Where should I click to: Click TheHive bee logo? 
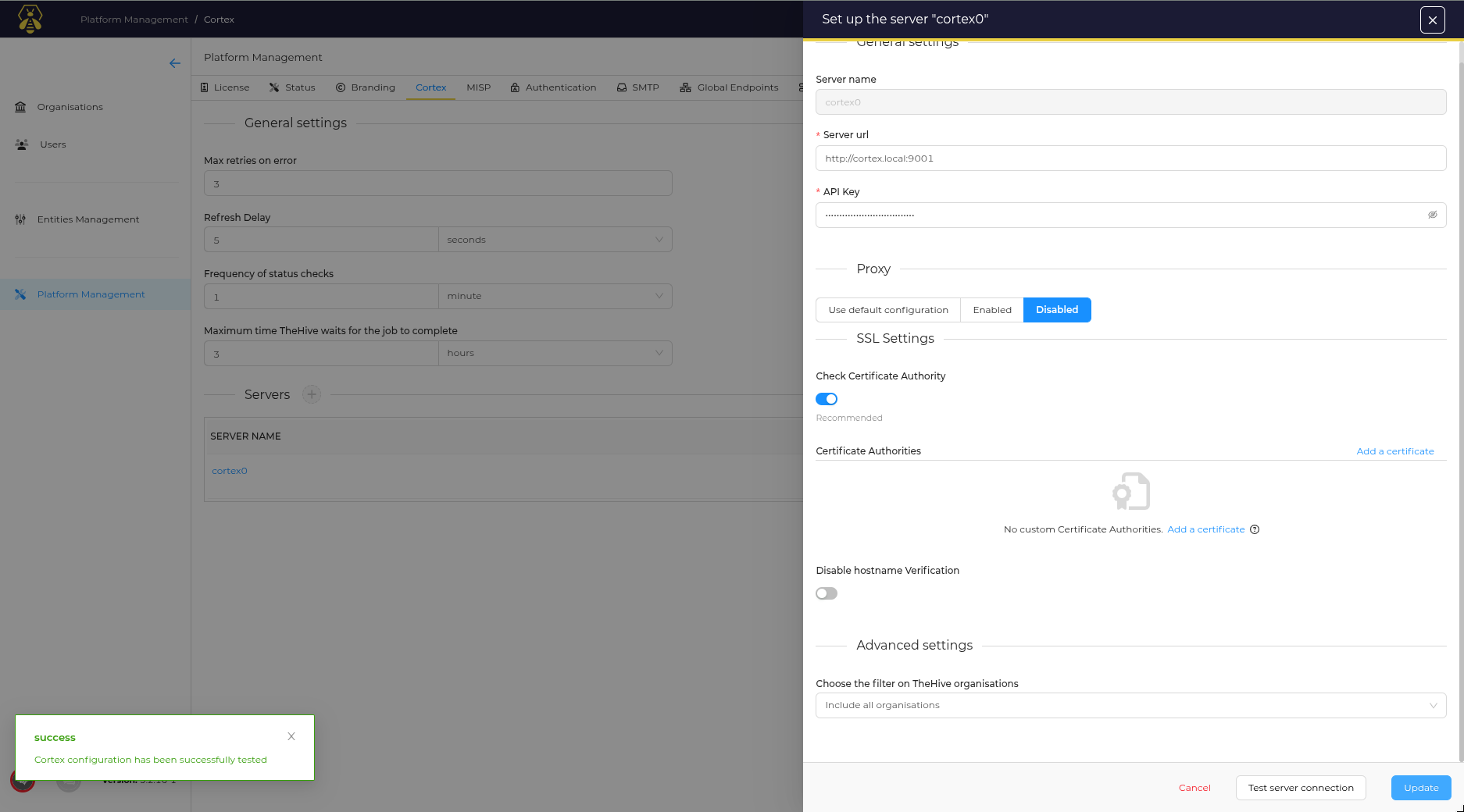(x=30, y=19)
